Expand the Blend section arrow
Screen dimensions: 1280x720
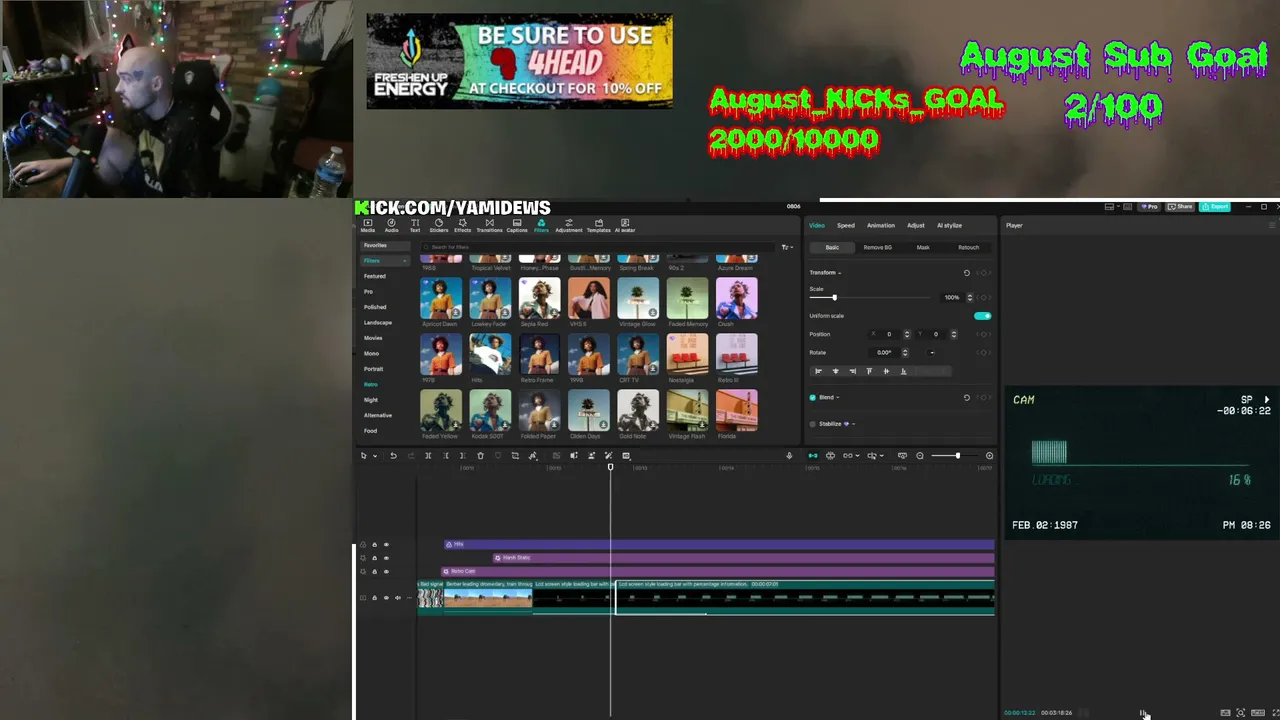837,398
